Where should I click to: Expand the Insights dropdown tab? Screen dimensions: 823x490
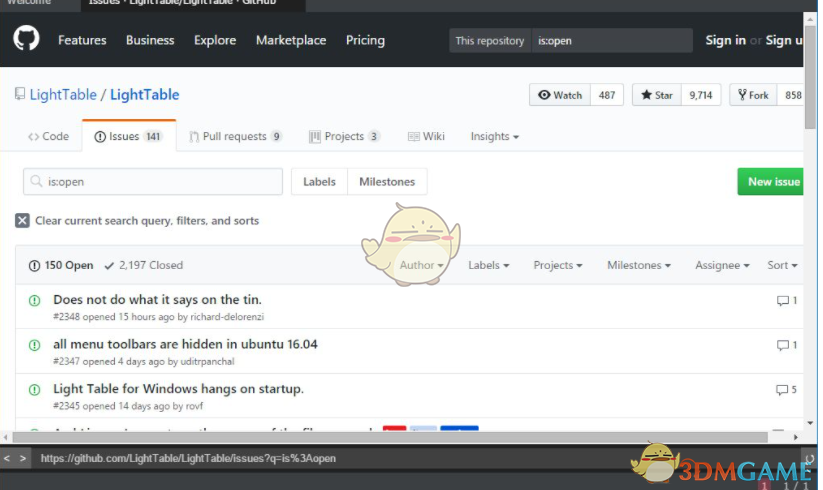(x=494, y=136)
